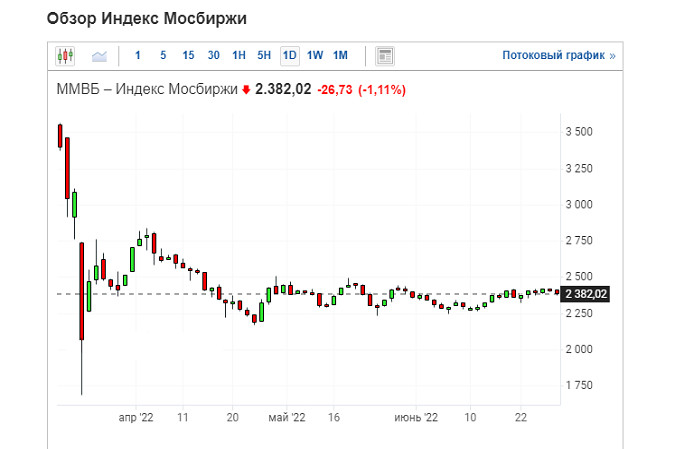Viewport: 675px width, 449px height.
Task: Click the 2 750 price axis label
Action: click(579, 241)
